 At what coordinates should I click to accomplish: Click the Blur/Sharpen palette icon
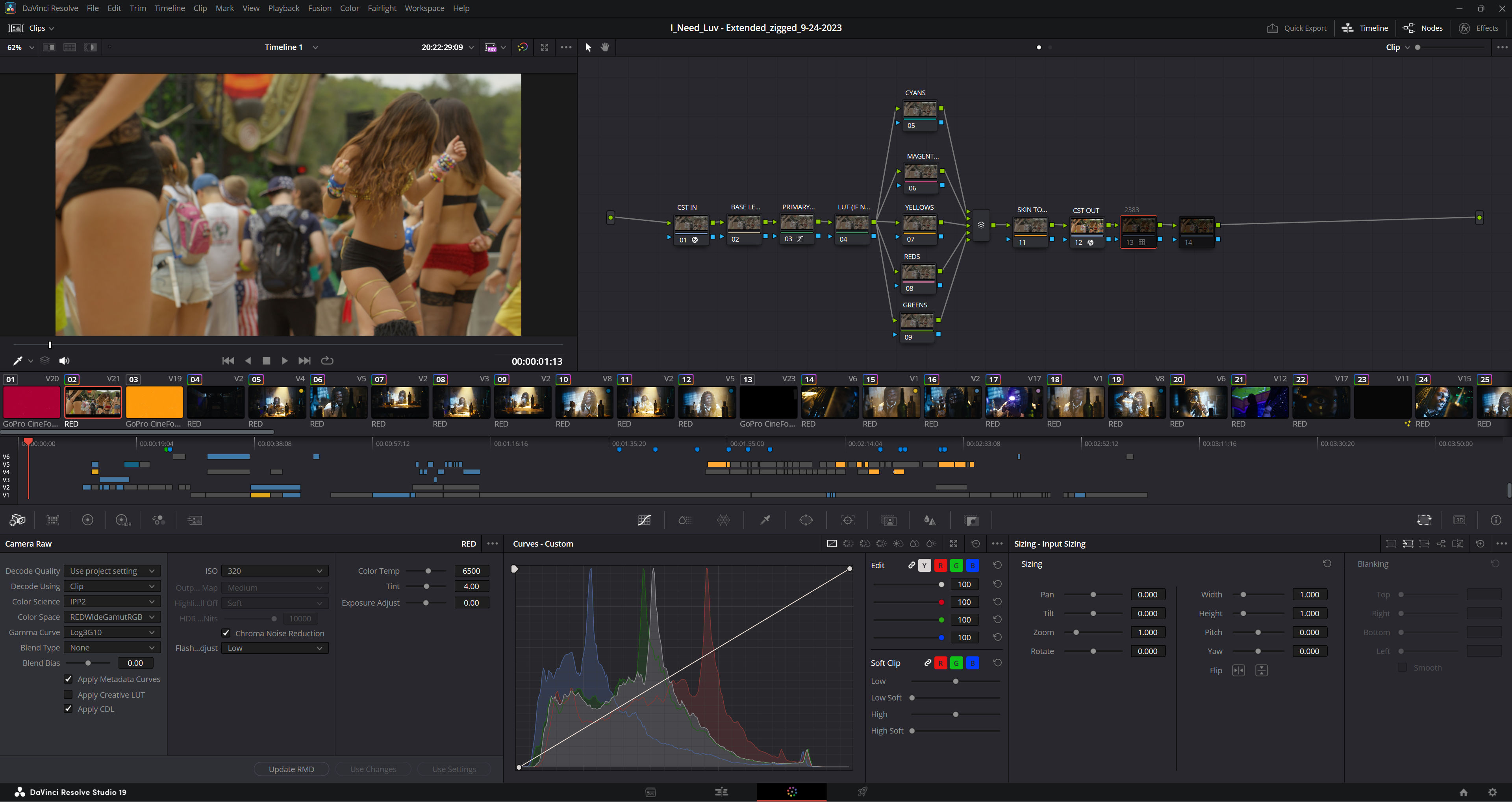point(929,520)
